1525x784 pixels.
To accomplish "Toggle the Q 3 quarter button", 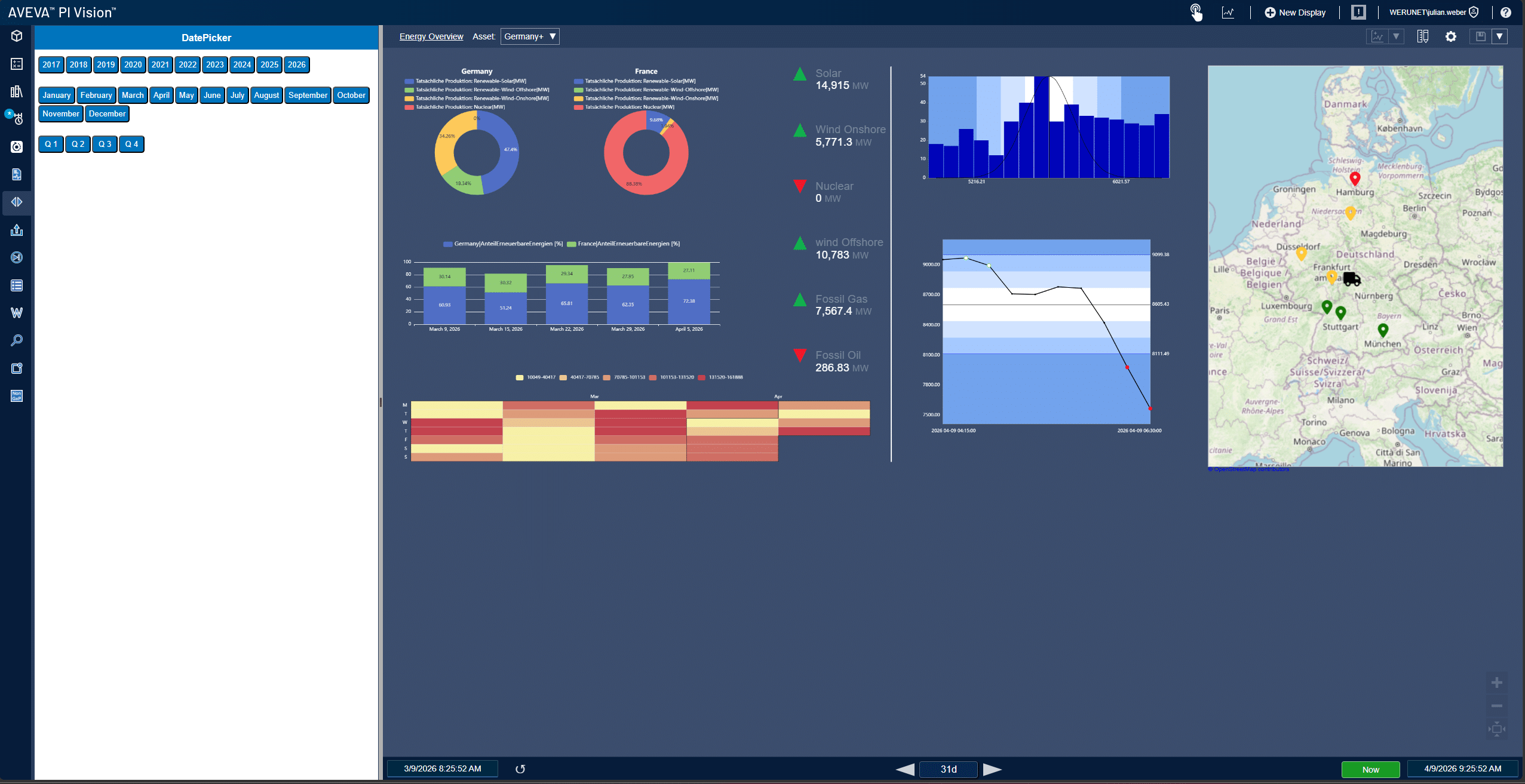I will coord(105,144).
